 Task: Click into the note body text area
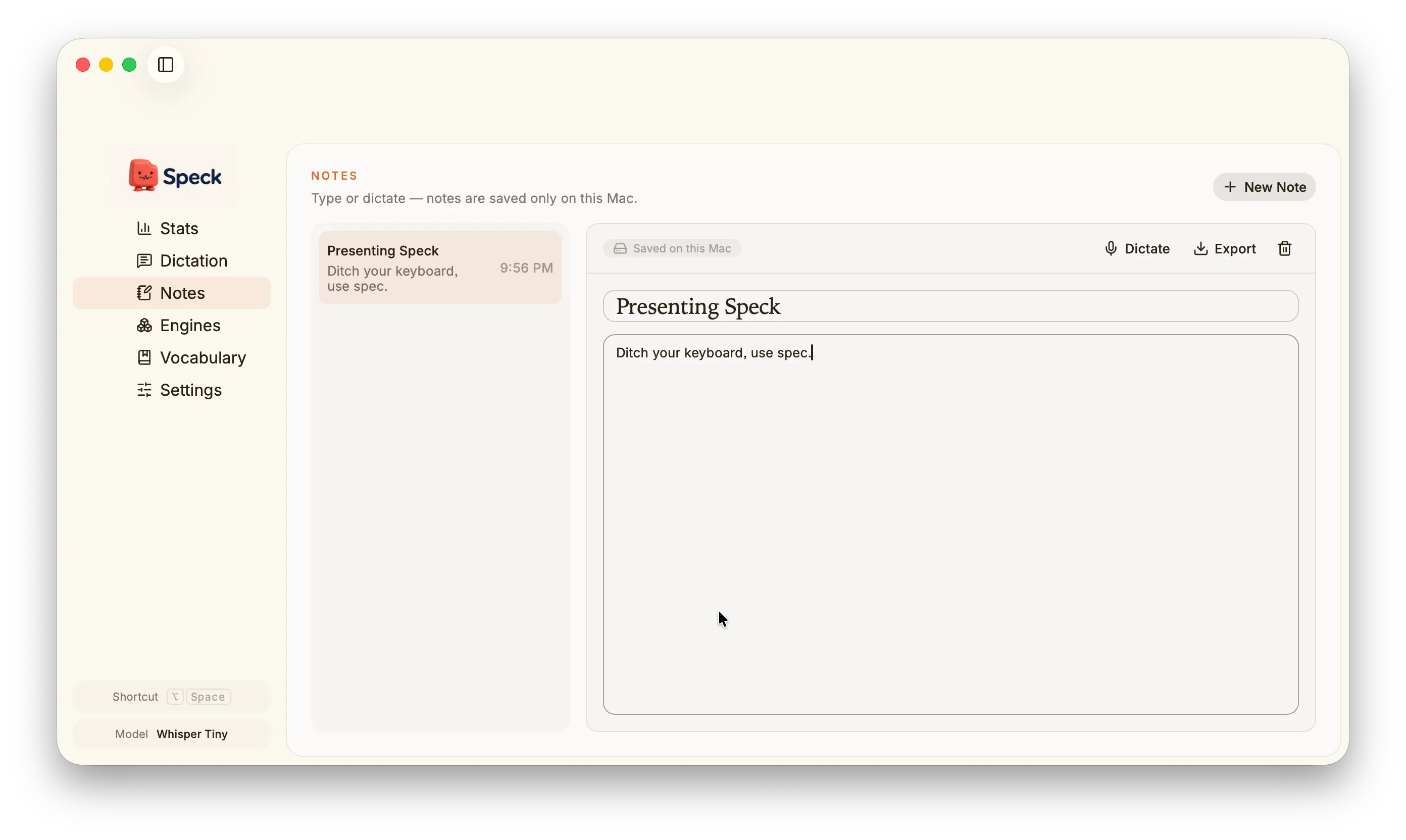[x=950, y=524]
